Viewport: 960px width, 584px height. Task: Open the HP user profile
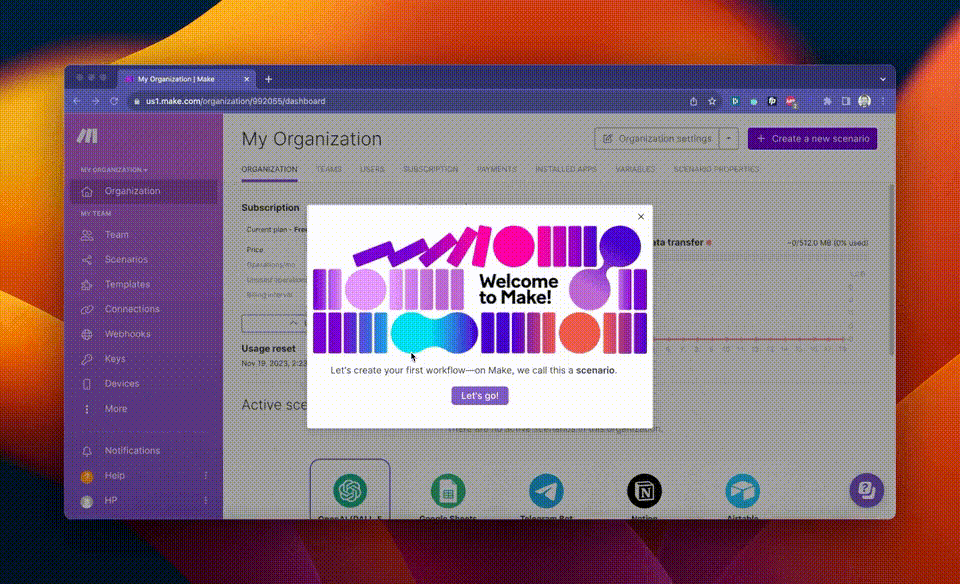110,501
